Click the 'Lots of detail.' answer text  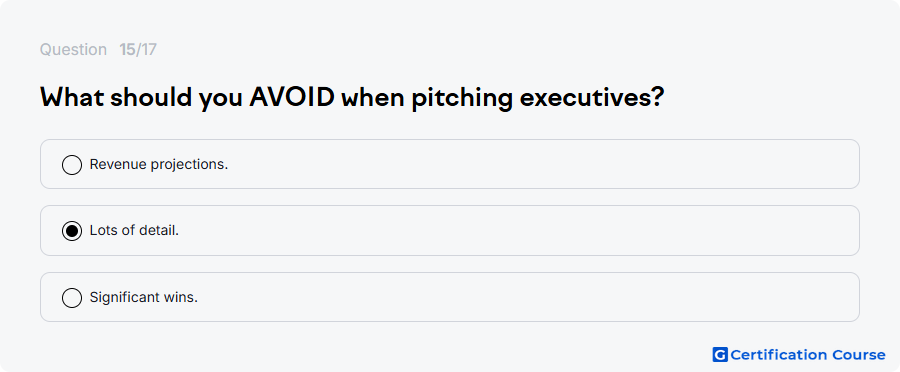click(134, 231)
